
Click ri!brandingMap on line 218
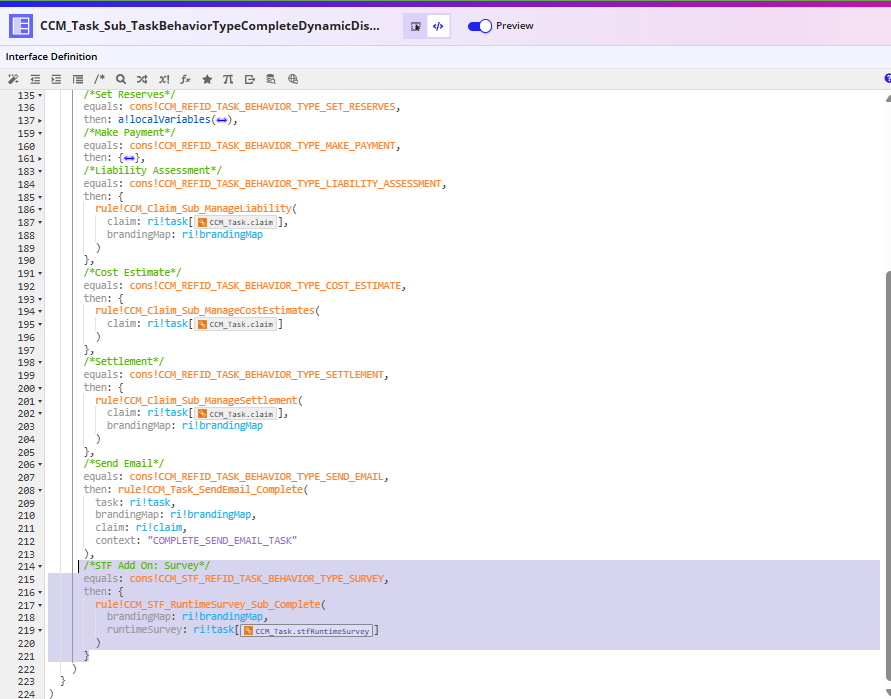pos(222,617)
